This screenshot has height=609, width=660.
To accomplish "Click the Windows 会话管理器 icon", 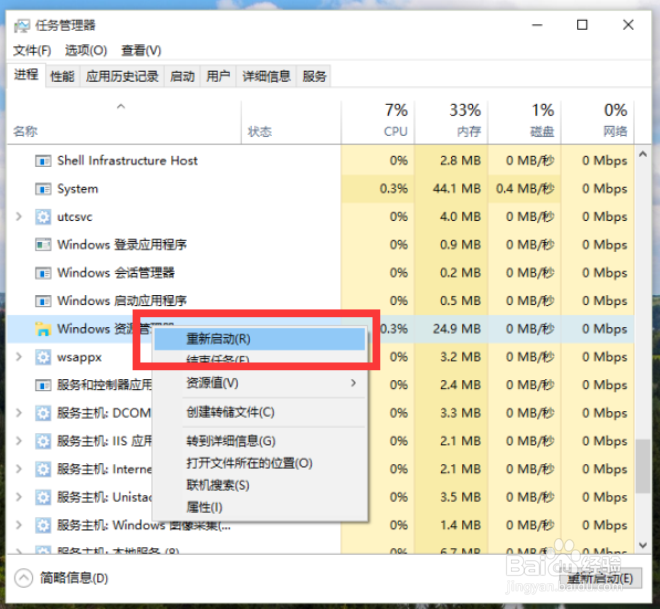I will pyautogui.click(x=43, y=273).
